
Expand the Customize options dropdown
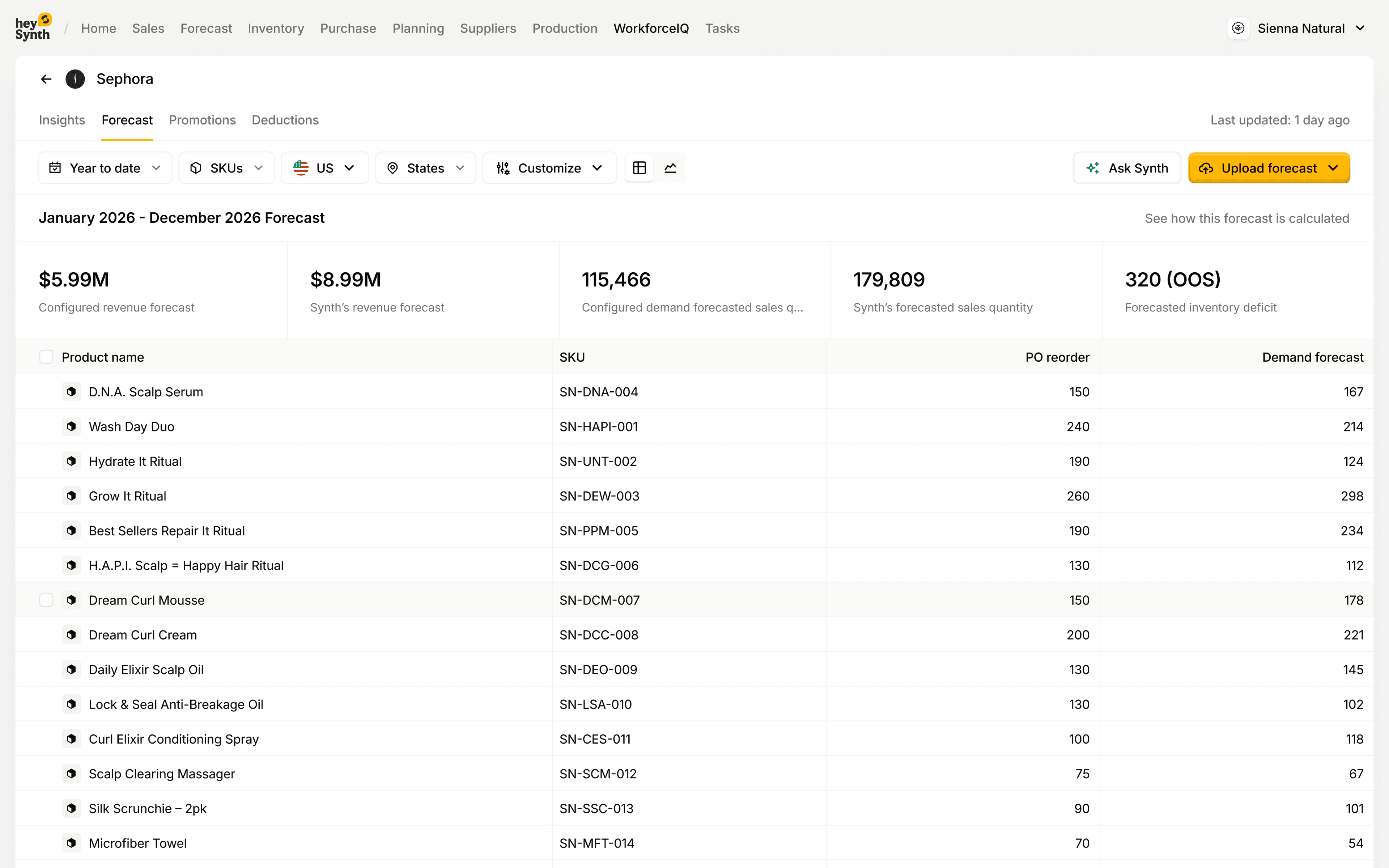[x=549, y=167]
